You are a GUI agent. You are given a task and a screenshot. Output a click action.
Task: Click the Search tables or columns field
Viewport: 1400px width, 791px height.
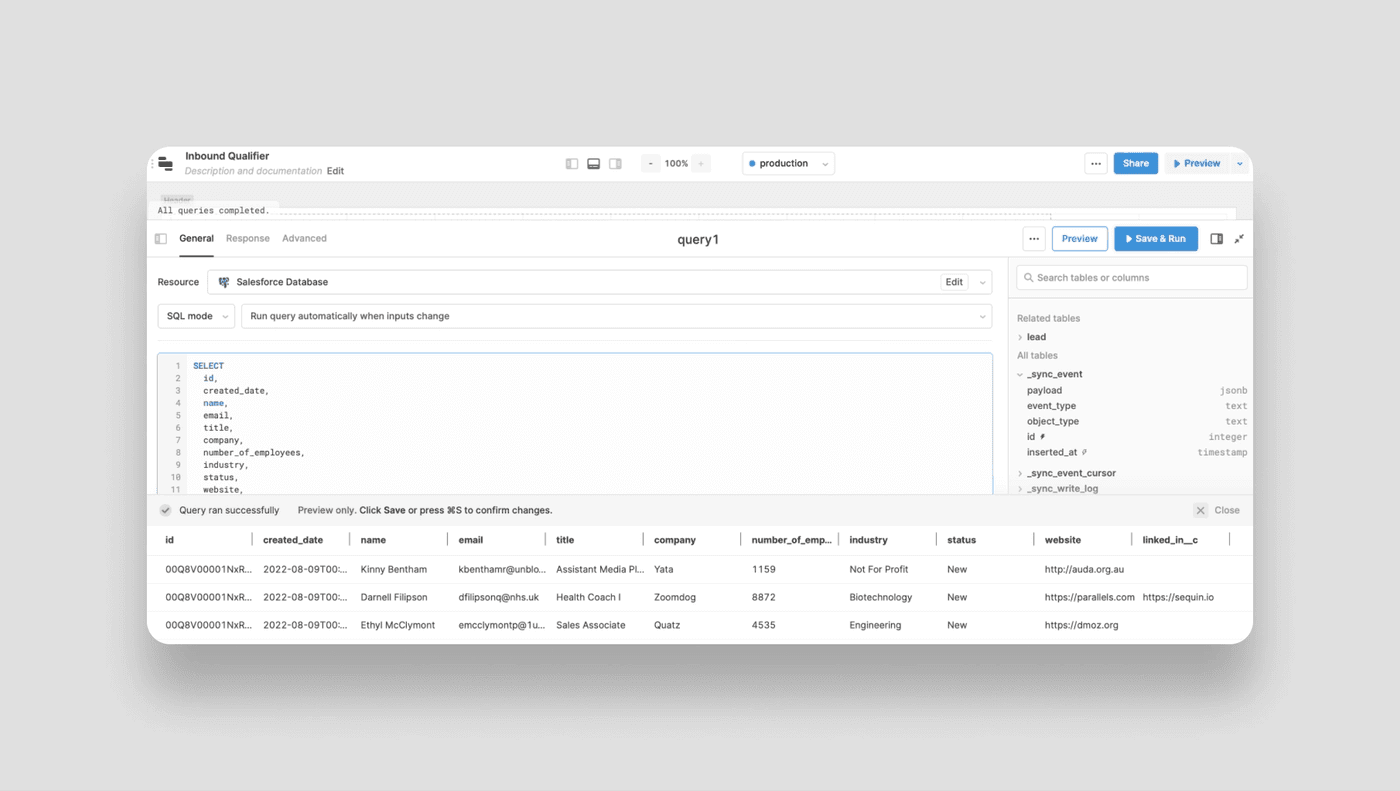coord(1132,278)
